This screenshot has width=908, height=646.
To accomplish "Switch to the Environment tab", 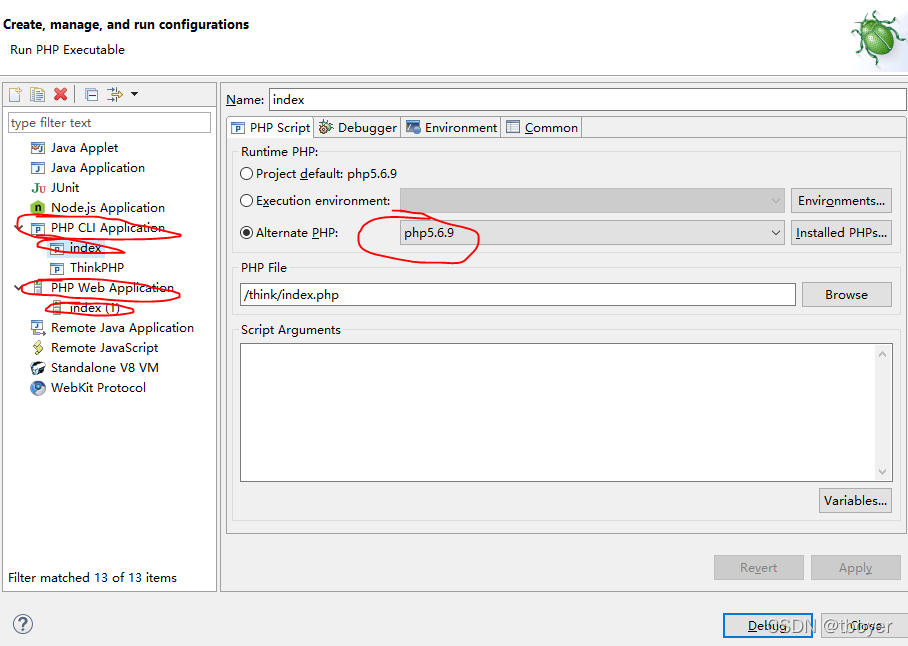I will [x=452, y=127].
